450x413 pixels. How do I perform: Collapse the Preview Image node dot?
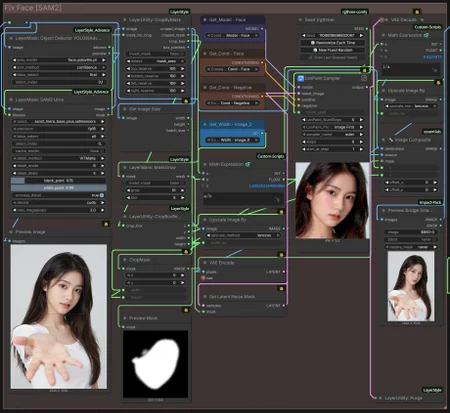click(11, 232)
